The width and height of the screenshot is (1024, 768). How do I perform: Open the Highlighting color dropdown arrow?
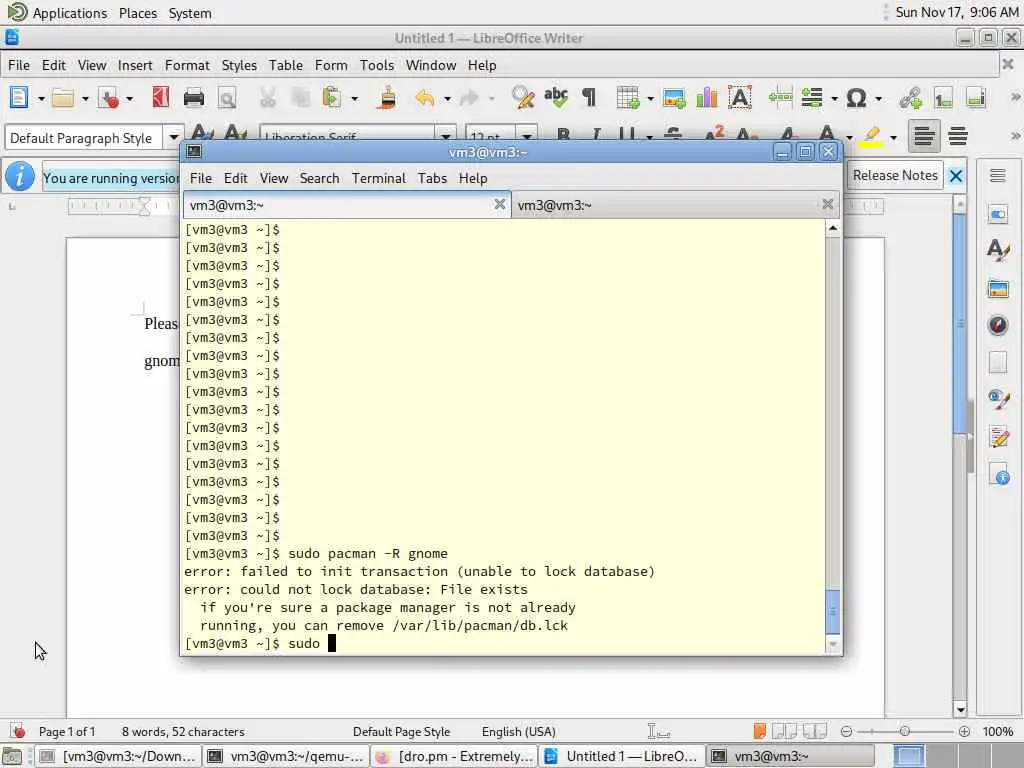pos(893,137)
